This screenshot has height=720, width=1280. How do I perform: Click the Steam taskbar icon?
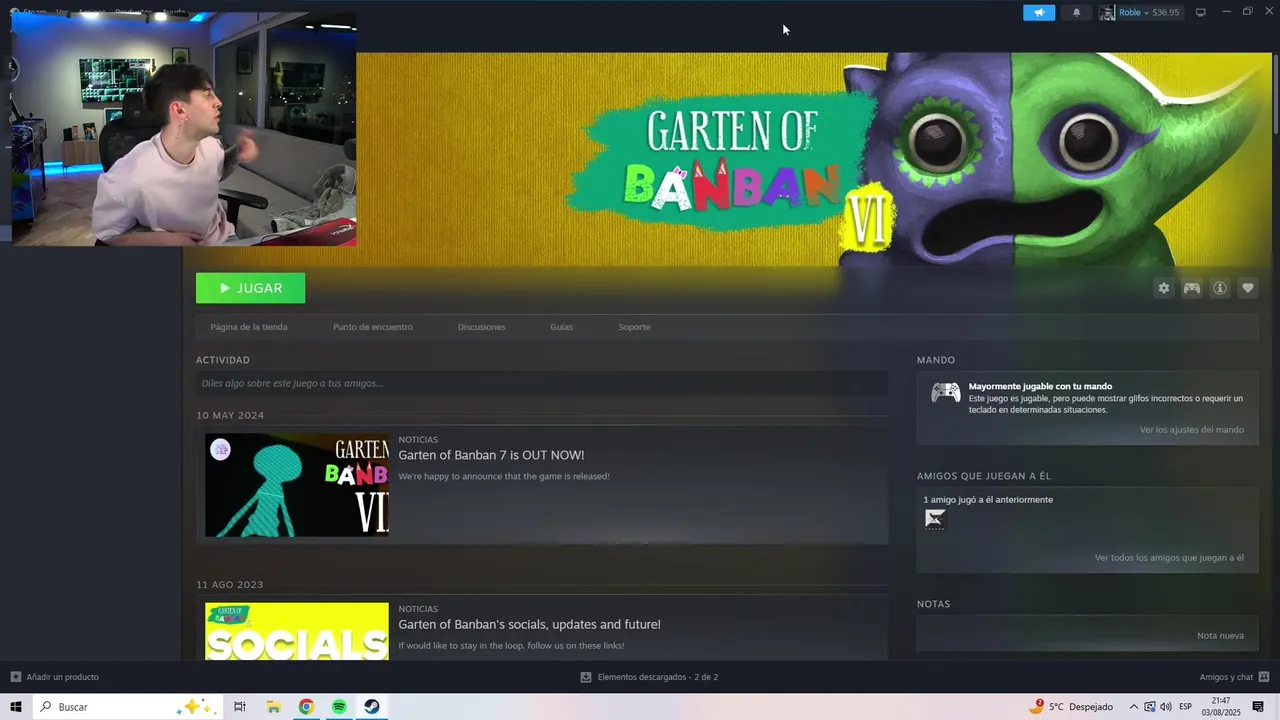[371, 707]
